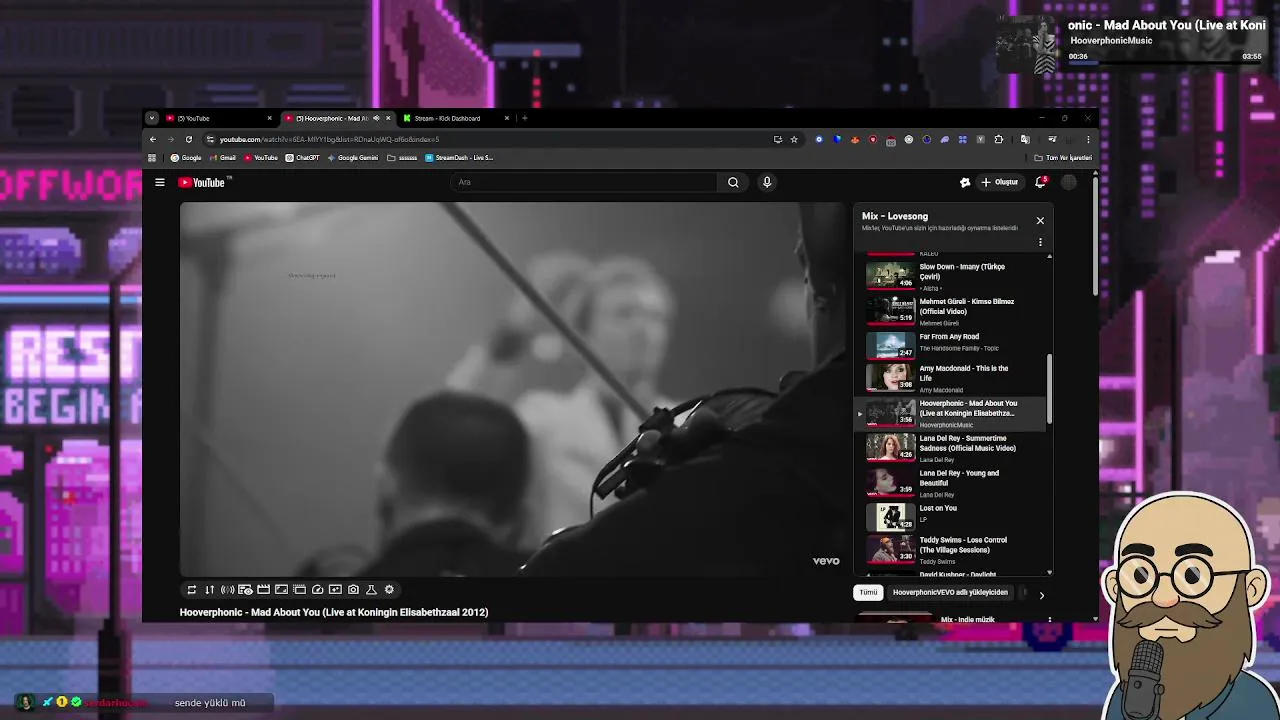Open Tüm Yer İşaretleri folder
Viewport: 1280px width, 720px height.
[x=1063, y=157]
